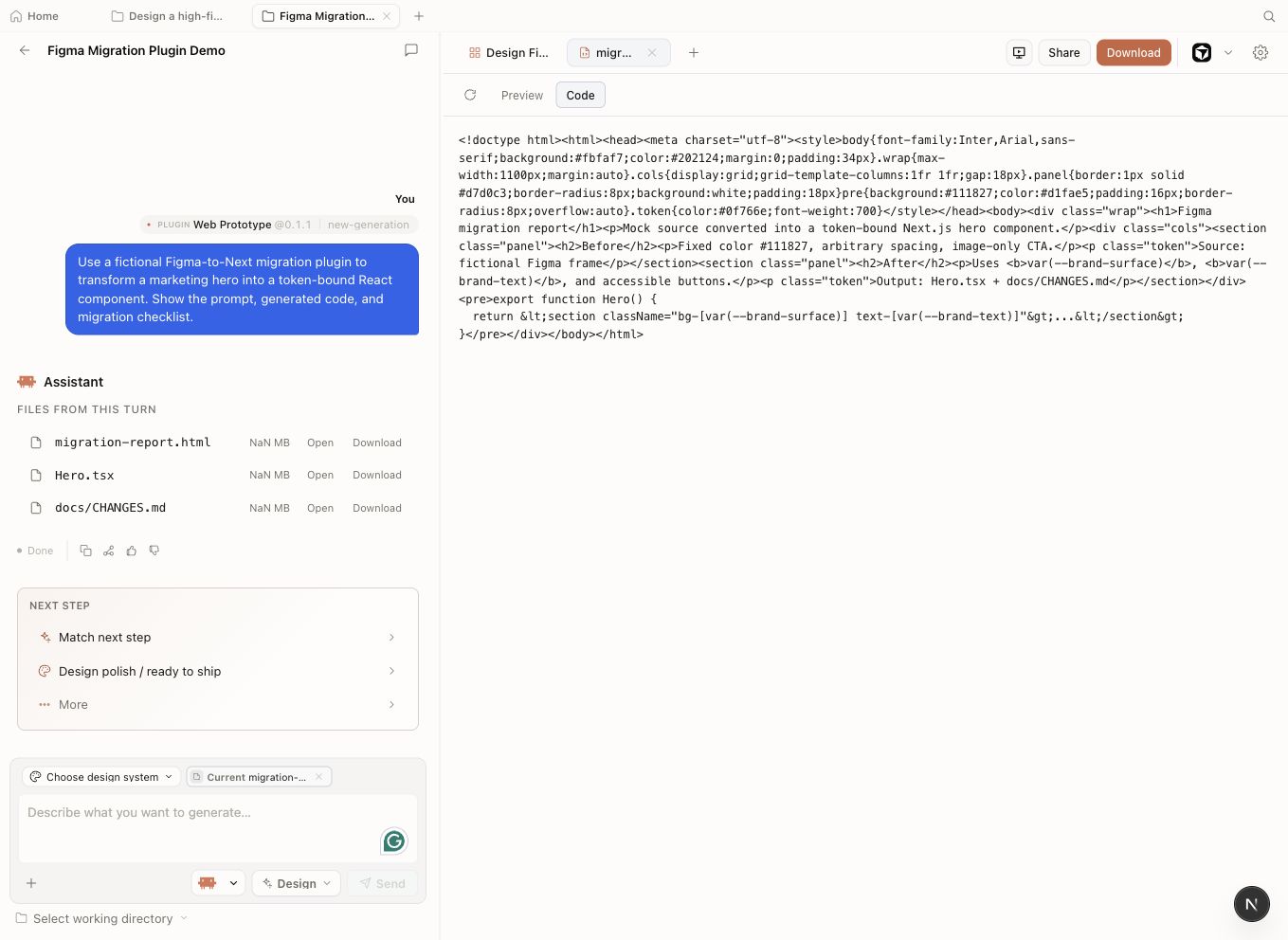Expand chevron for Design polish row

click(391, 671)
